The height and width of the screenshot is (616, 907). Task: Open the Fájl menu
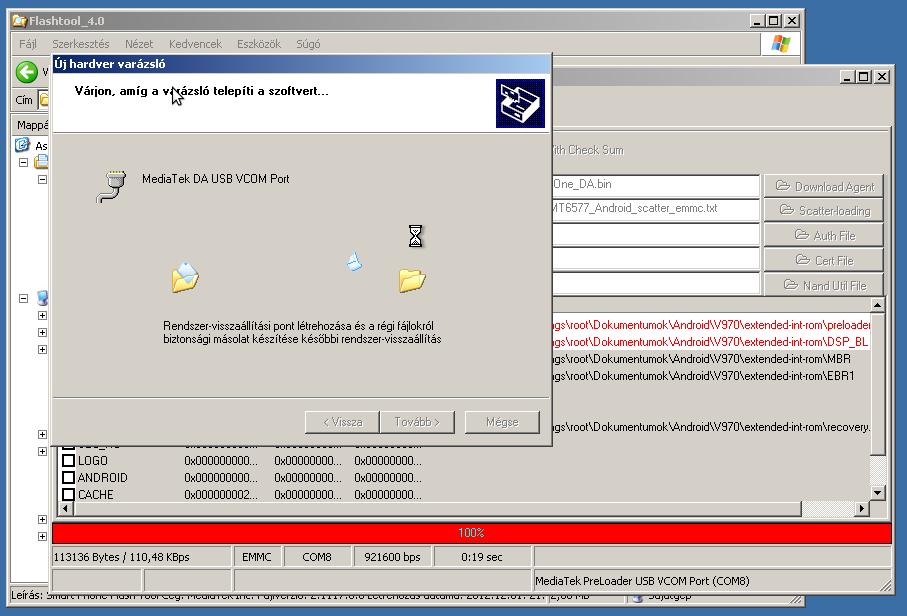(28, 44)
